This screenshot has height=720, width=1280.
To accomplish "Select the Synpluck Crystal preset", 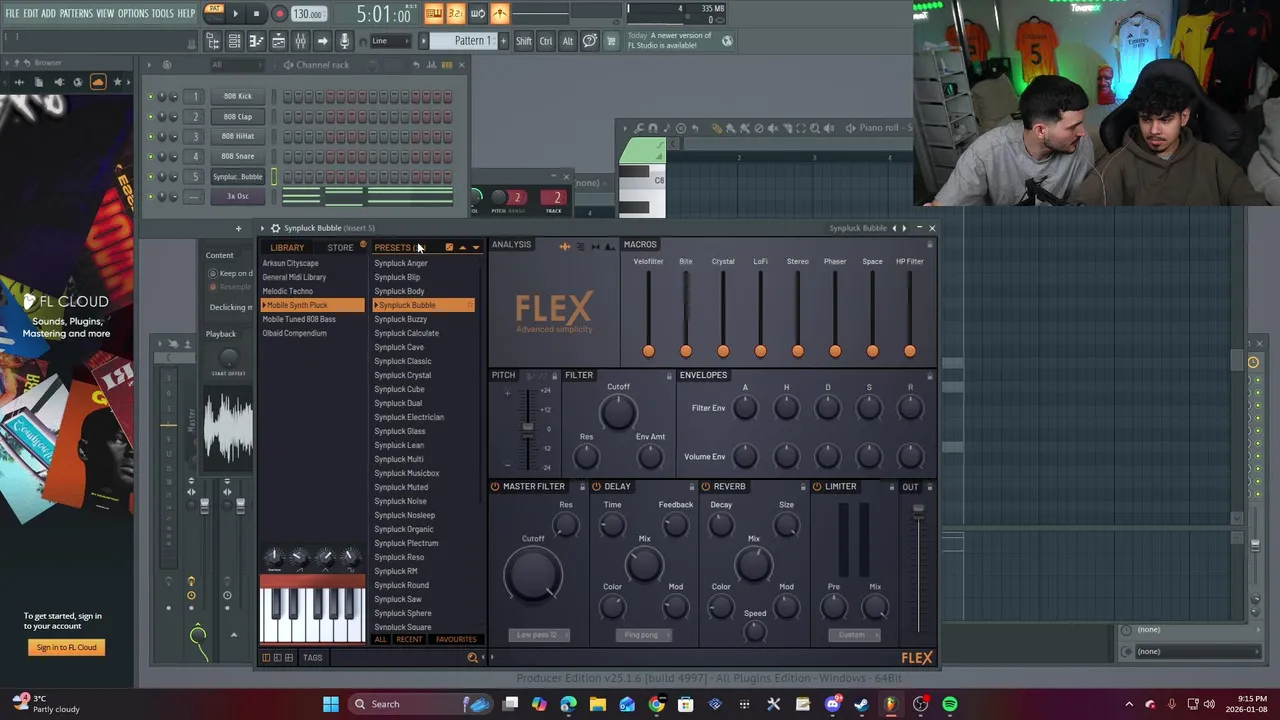I will pyautogui.click(x=403, y=375).
